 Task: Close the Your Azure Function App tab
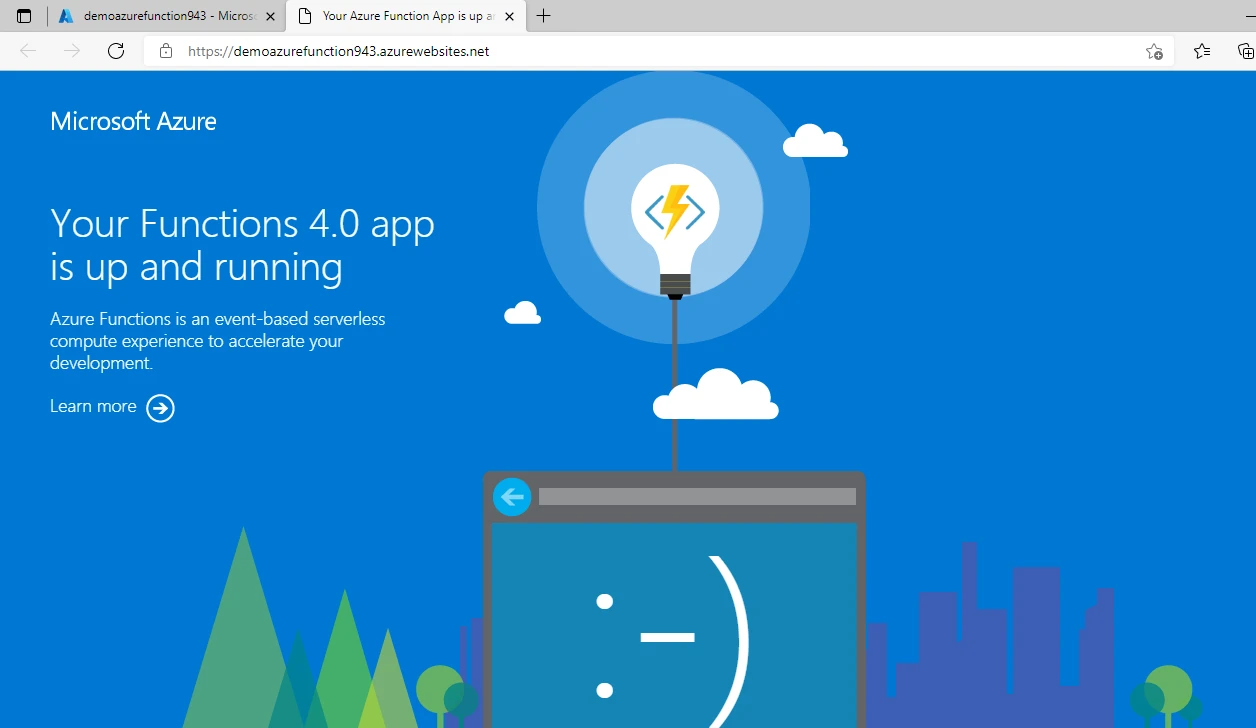[x=509, y=16]
